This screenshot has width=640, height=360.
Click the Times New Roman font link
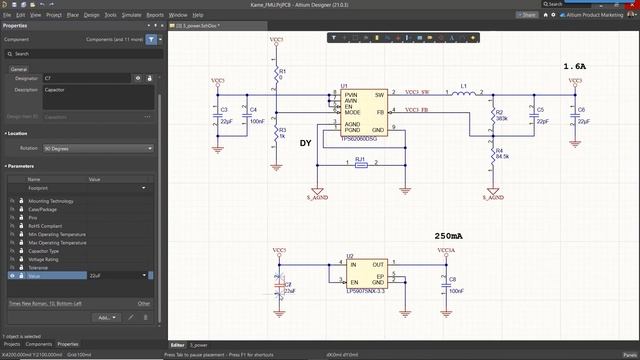(45, 303)
